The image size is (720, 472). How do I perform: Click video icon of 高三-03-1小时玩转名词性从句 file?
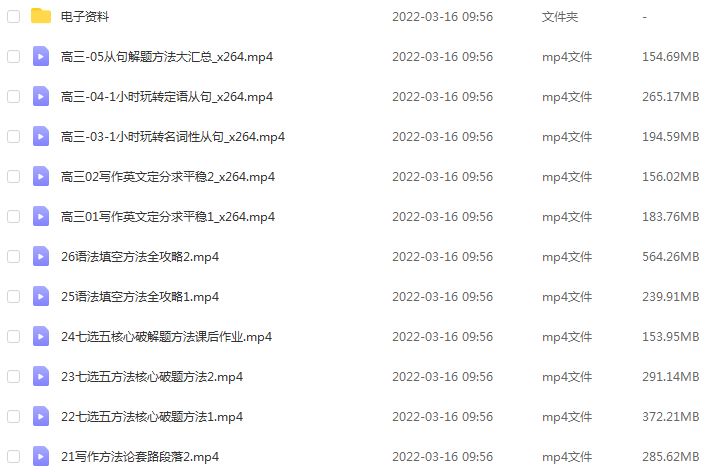(41, 136)
